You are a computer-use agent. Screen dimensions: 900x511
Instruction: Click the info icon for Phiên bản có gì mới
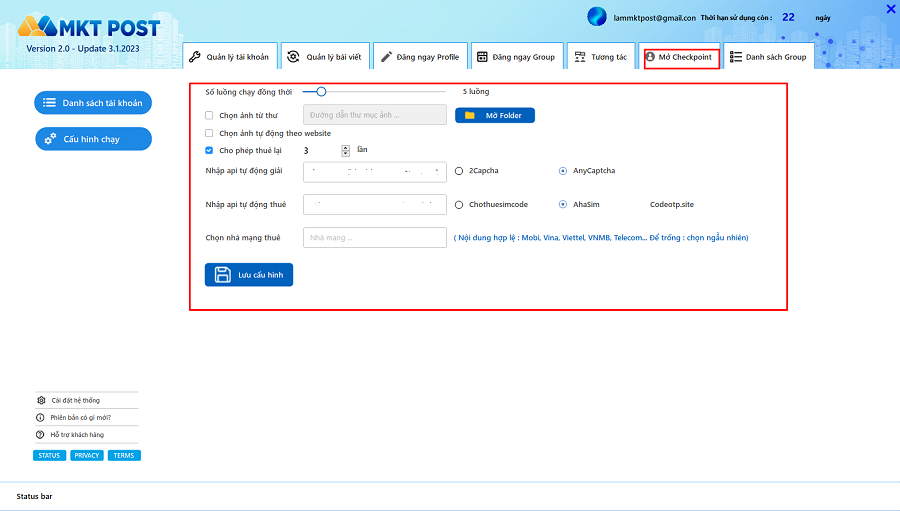[41, 417]
